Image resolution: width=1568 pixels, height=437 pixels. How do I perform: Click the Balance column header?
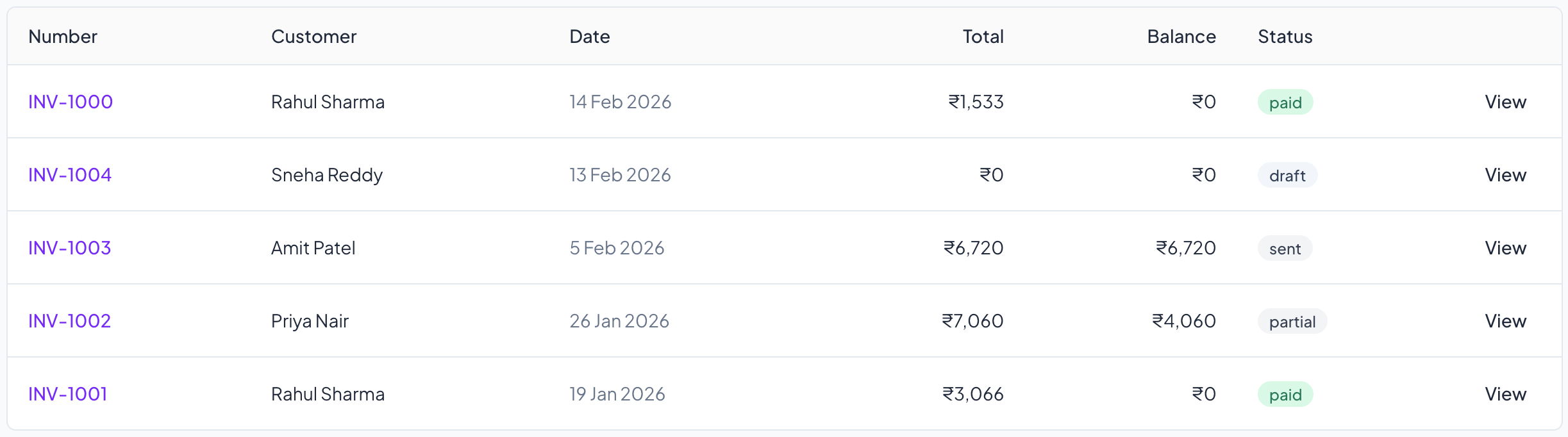pos(1181,37)
